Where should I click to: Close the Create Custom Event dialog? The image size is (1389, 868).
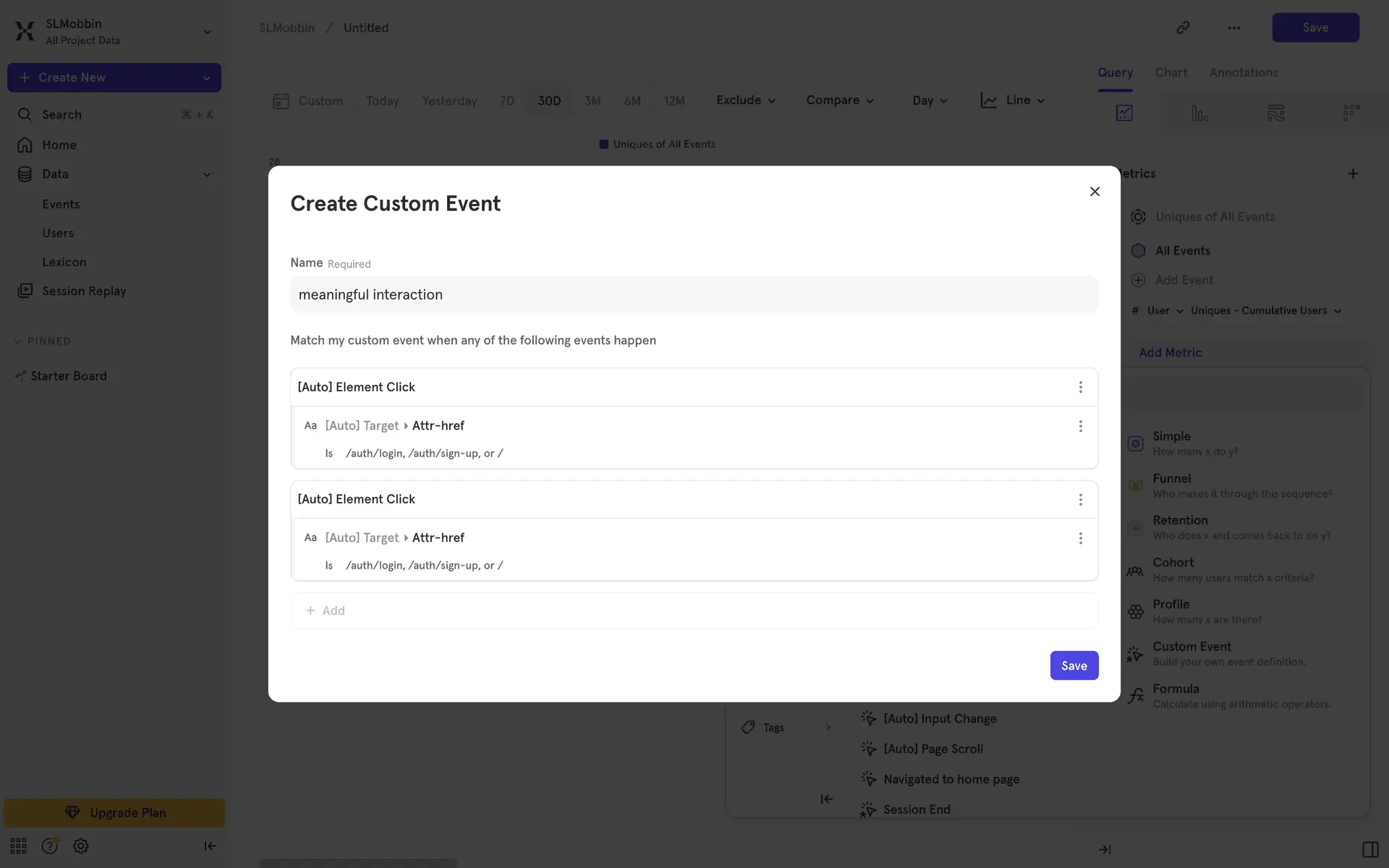(x=1095, y=192)
